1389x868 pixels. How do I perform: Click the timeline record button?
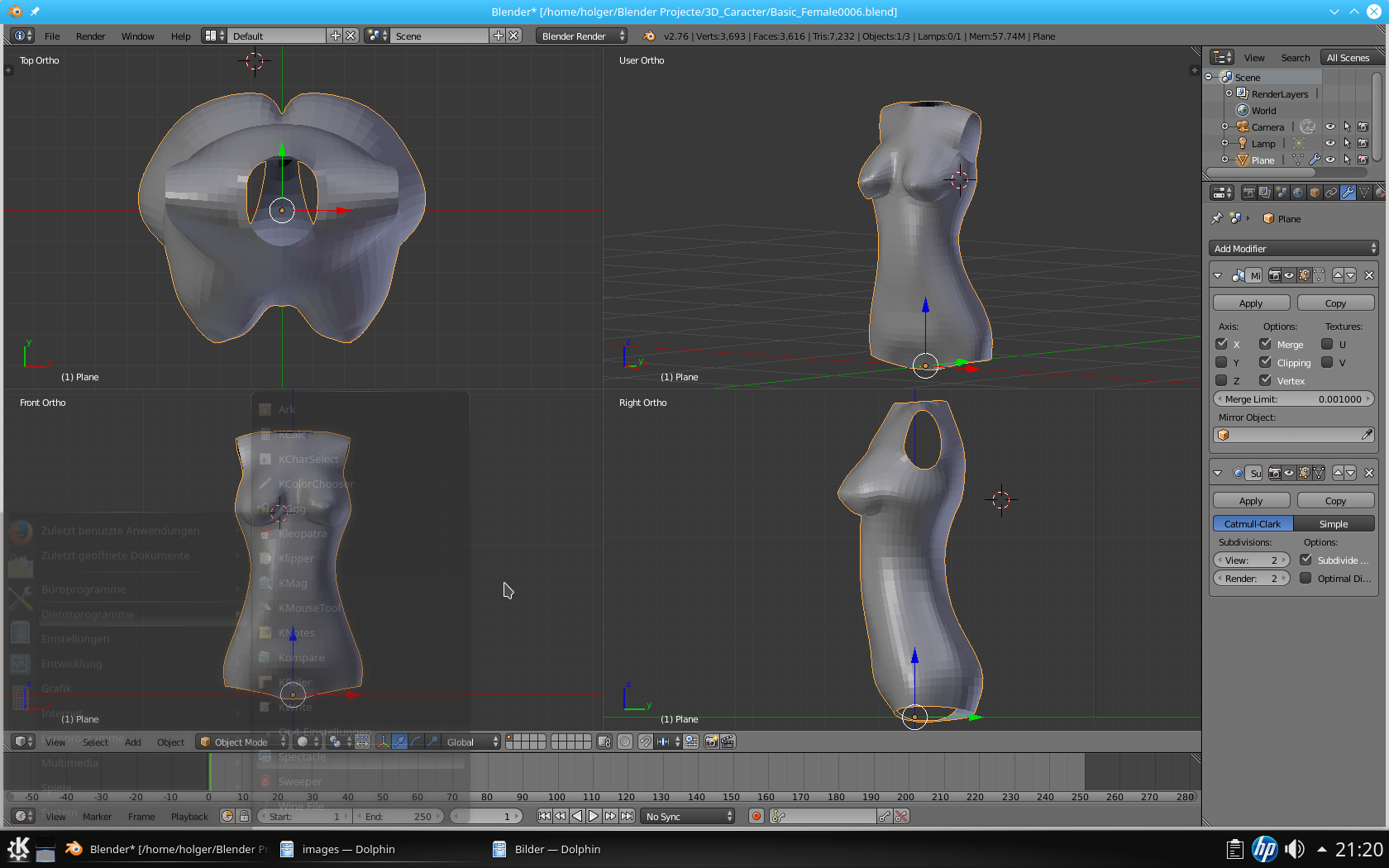(756, 816)
